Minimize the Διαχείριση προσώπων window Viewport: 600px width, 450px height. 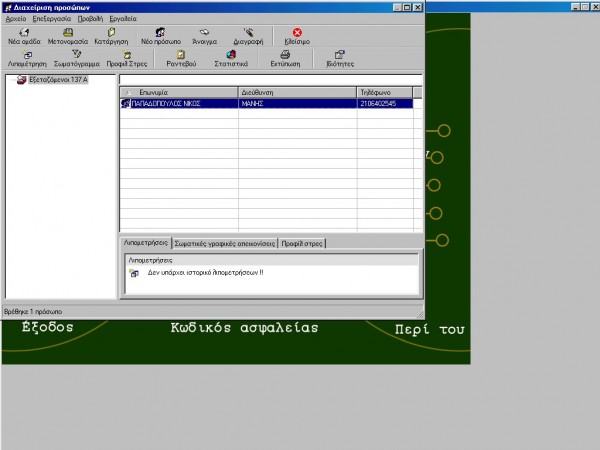pyautogui.click(x=398, y=7)
